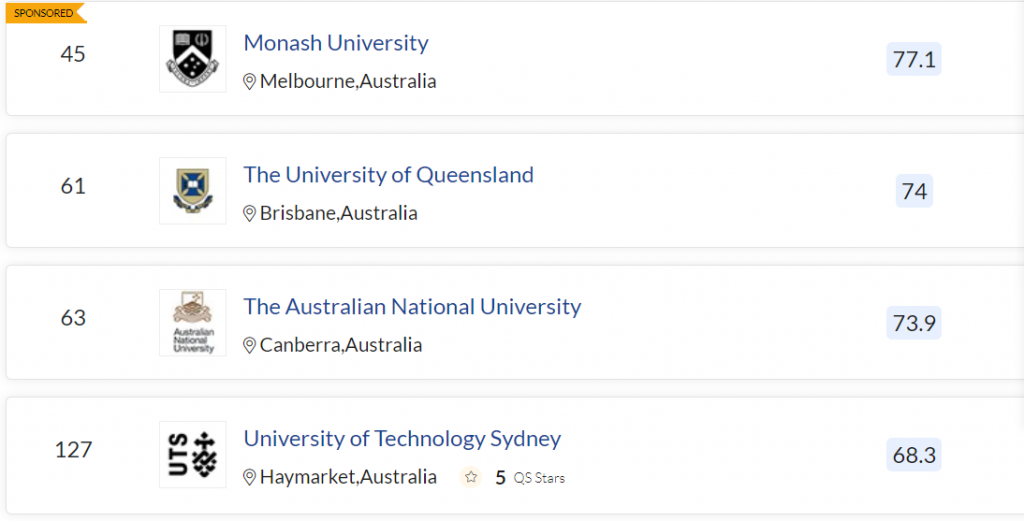Screen dimensions: 1024x521
Task: Click the UTS logo
Action: [x=193, y=455]
